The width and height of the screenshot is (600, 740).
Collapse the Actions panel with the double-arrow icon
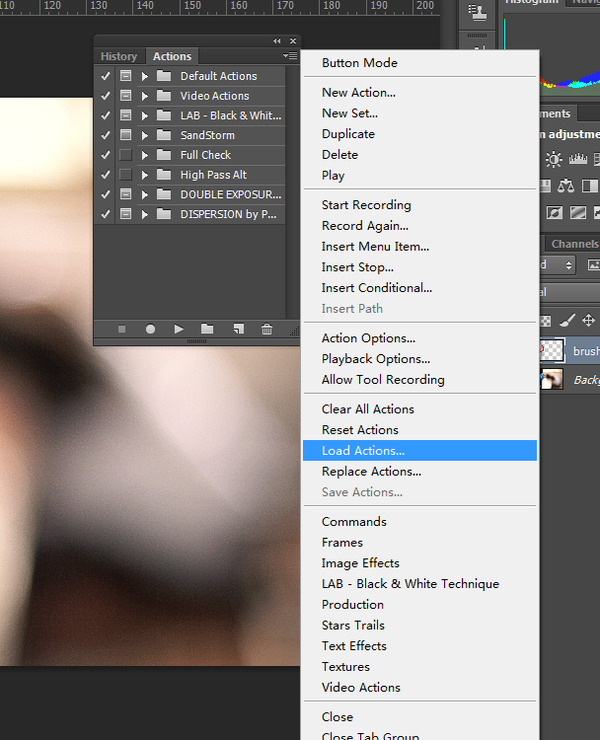click(x=277, y=41)
